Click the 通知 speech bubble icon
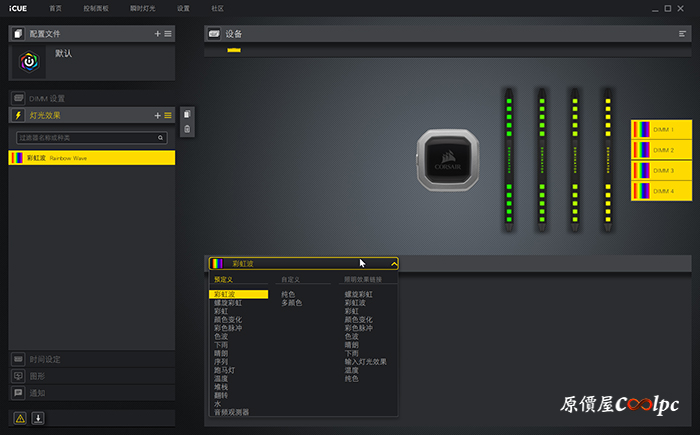The width and height of the screenshot is (700, 435). [x=18, y=393]
